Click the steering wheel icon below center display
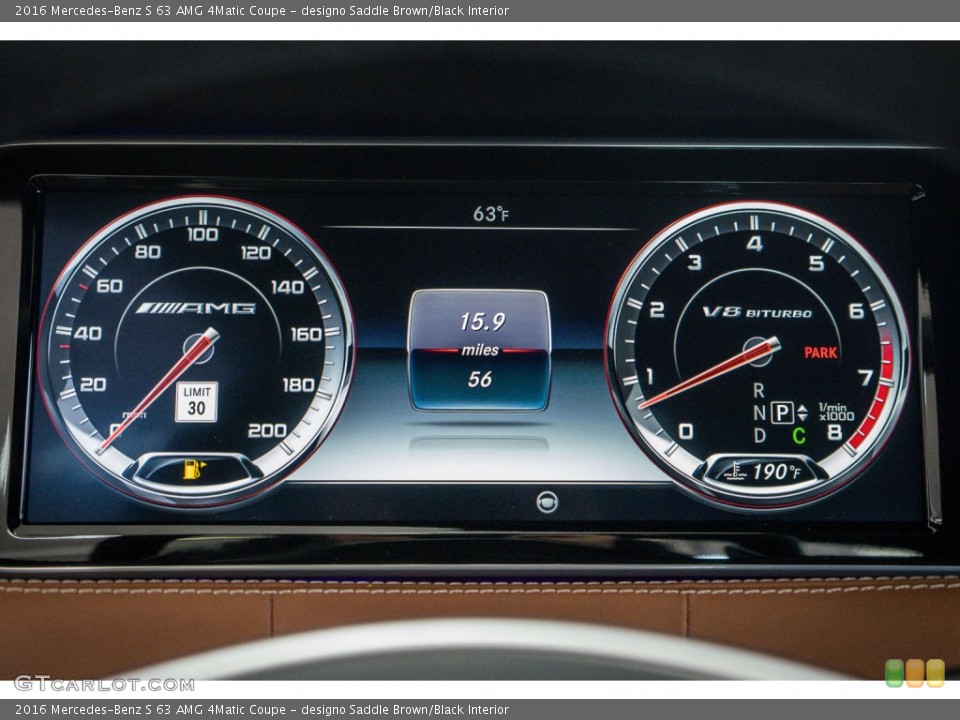960x720 pixels. pyautogui.click(x=547, y=501)
